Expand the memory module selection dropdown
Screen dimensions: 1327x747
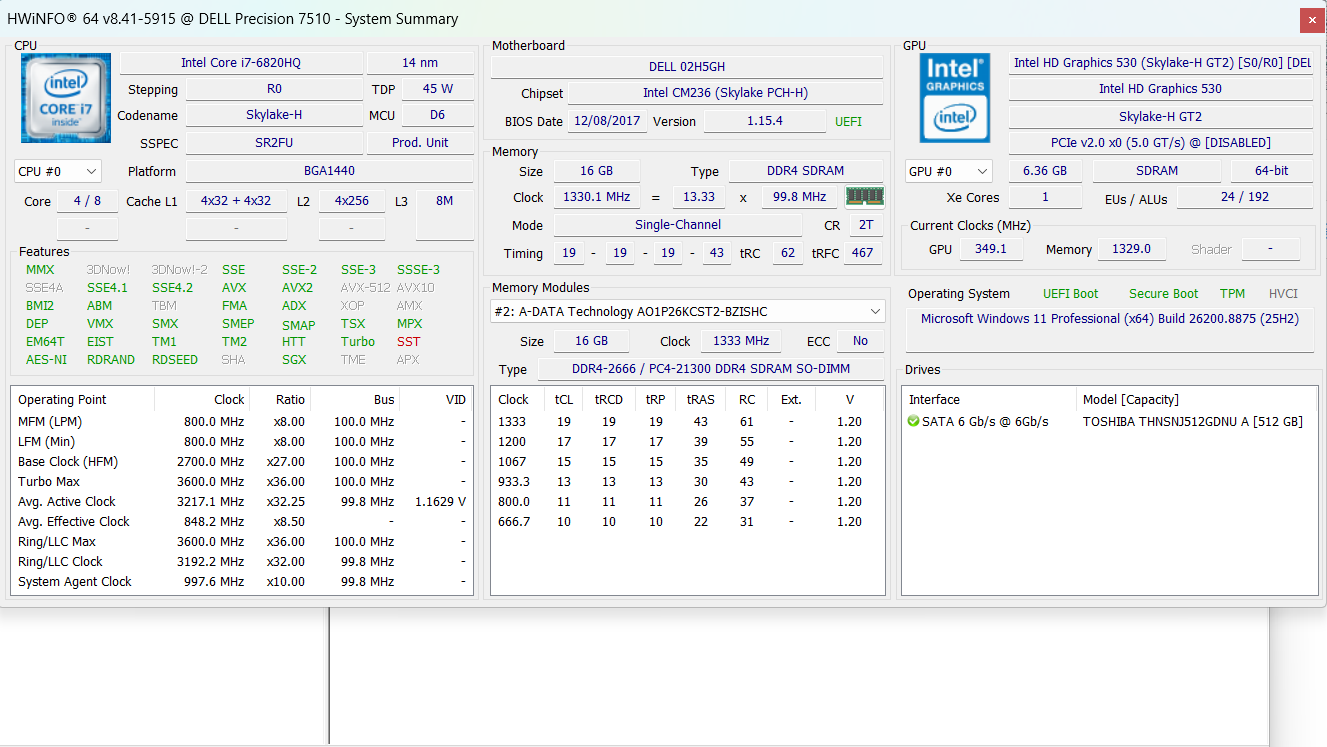pyautogui.click(x=687, y=311)
